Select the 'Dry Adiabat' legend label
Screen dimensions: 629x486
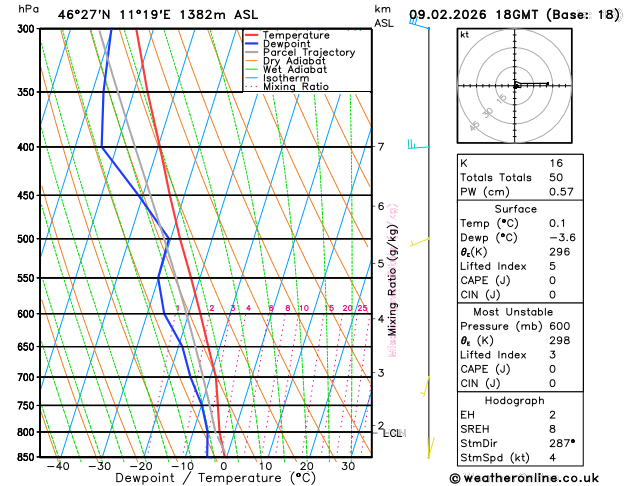tap(294, 61)
